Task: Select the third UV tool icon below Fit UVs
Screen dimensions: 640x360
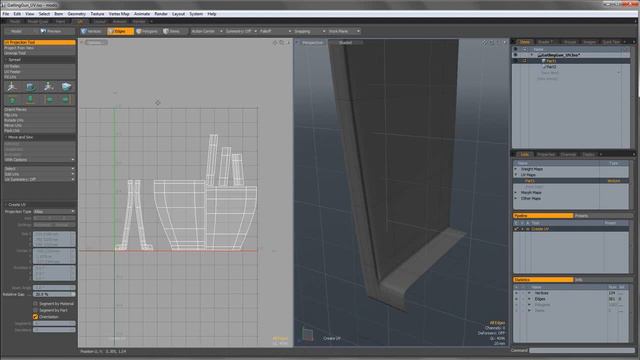Action: [x=49, y=87]
